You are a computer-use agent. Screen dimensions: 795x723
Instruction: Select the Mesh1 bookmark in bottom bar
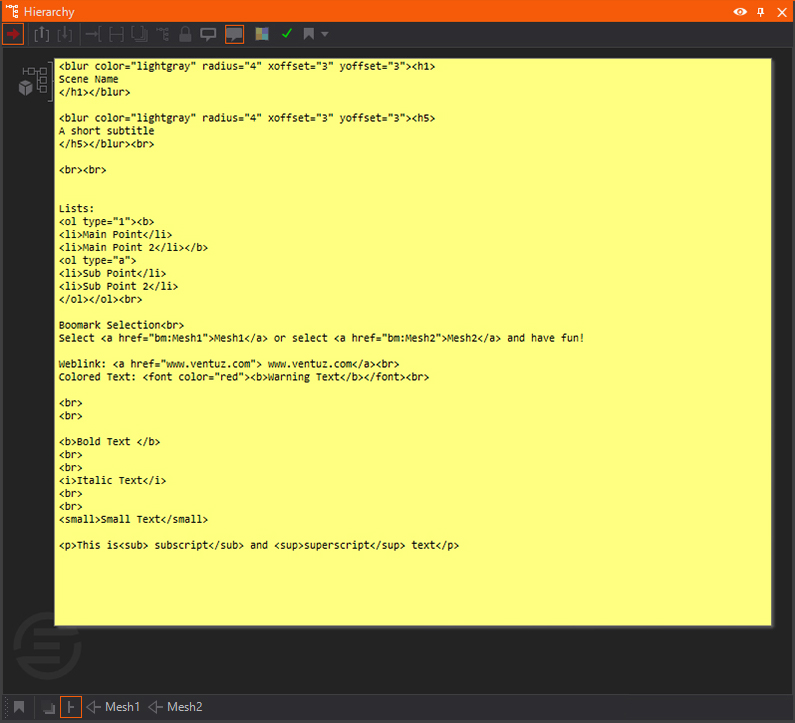(x=113, y=707)
